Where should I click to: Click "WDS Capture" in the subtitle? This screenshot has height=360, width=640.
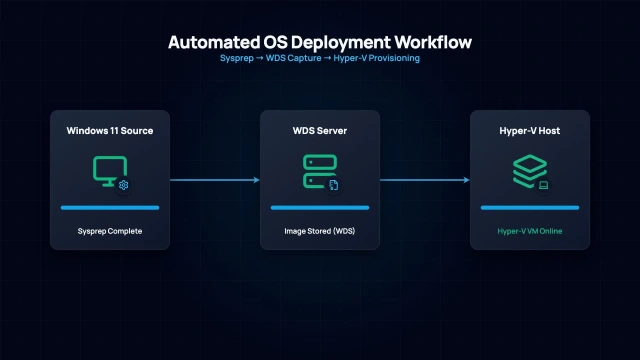coord(293,58)
